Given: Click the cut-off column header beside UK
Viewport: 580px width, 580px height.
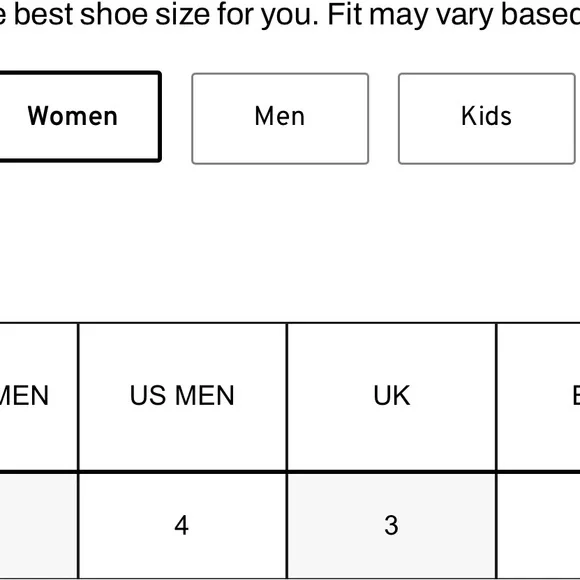Looking at the screenshot, I should click(539, 397).
